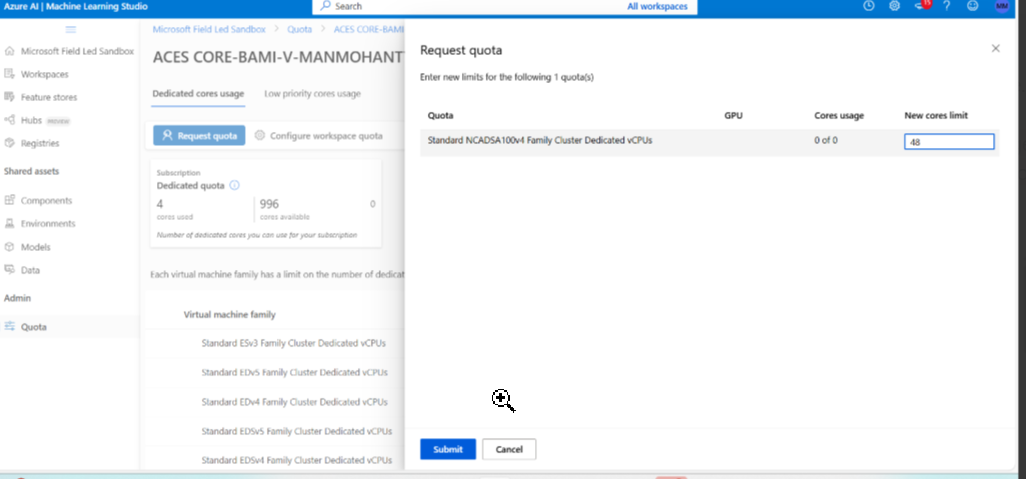Click the ACES CORE-BAMI breadcrumb

369,29
